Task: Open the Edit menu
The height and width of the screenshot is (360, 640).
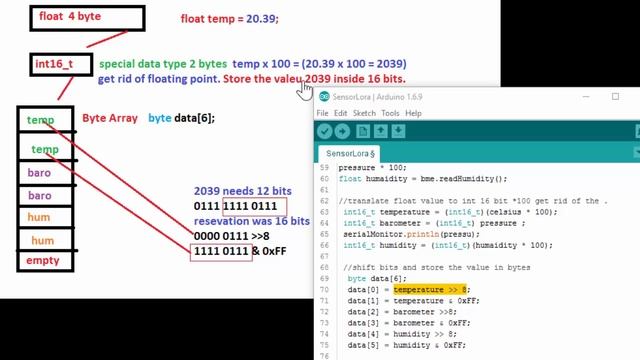Action: pos(340,113)
